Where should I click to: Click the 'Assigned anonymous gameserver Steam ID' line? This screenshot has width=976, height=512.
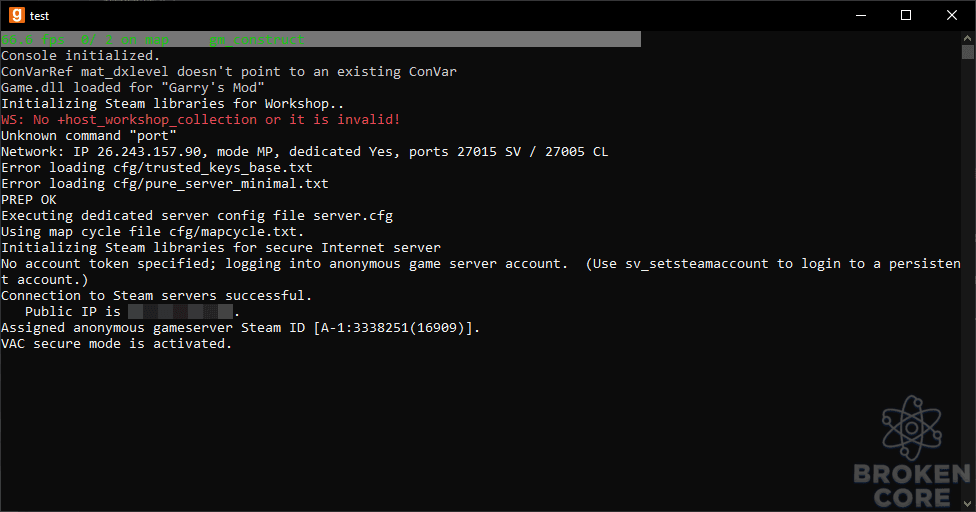click(240, 328)
